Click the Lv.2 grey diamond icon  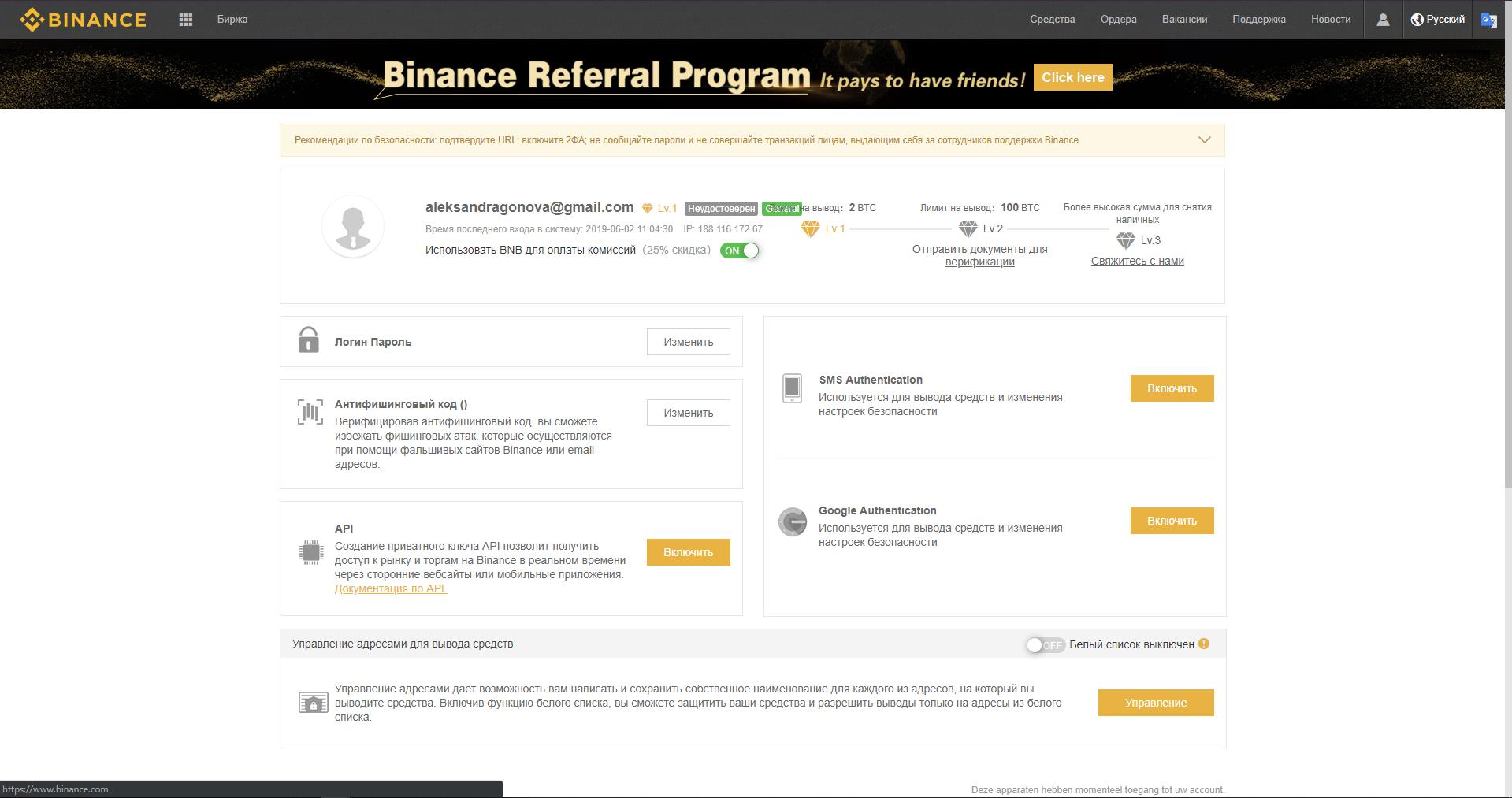point(968,228)
